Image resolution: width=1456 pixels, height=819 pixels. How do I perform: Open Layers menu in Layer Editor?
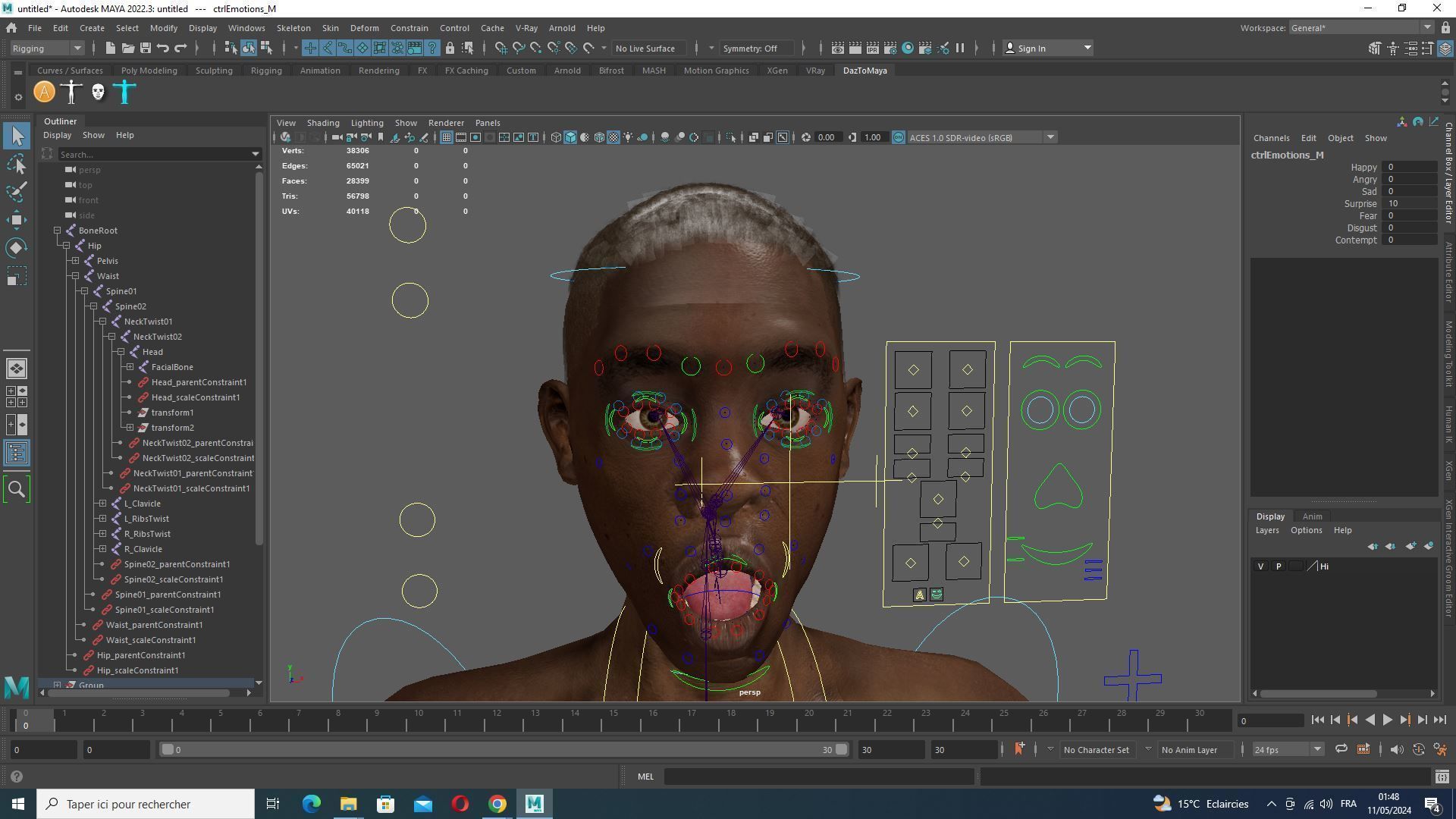point(1266,531)
